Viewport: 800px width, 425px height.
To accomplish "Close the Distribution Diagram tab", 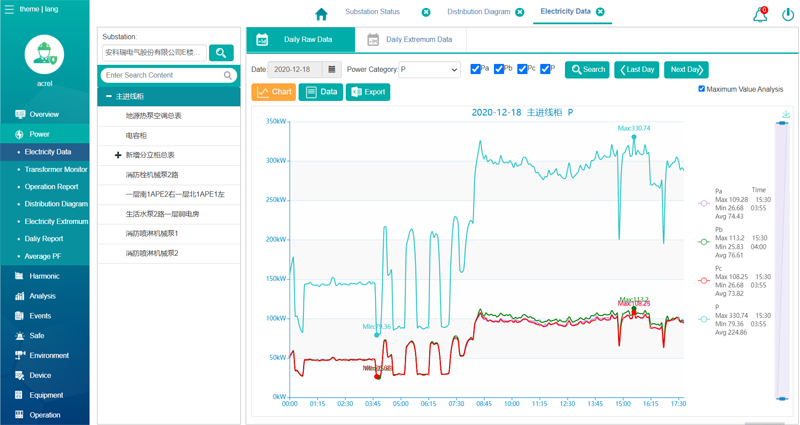I will coord(519,12).
